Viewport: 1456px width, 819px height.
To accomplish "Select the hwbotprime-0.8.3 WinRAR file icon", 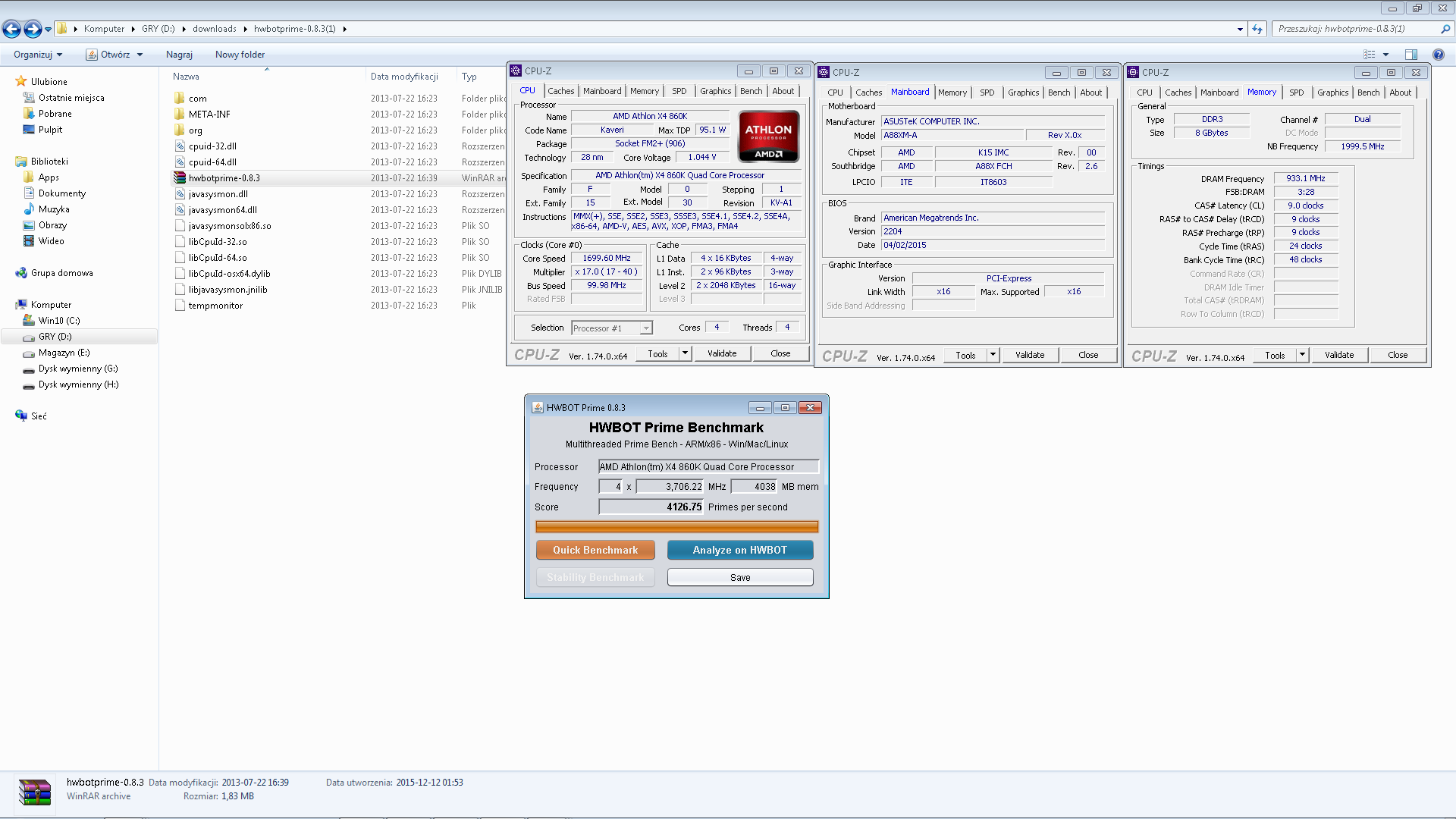I will [x=180, y=177].
